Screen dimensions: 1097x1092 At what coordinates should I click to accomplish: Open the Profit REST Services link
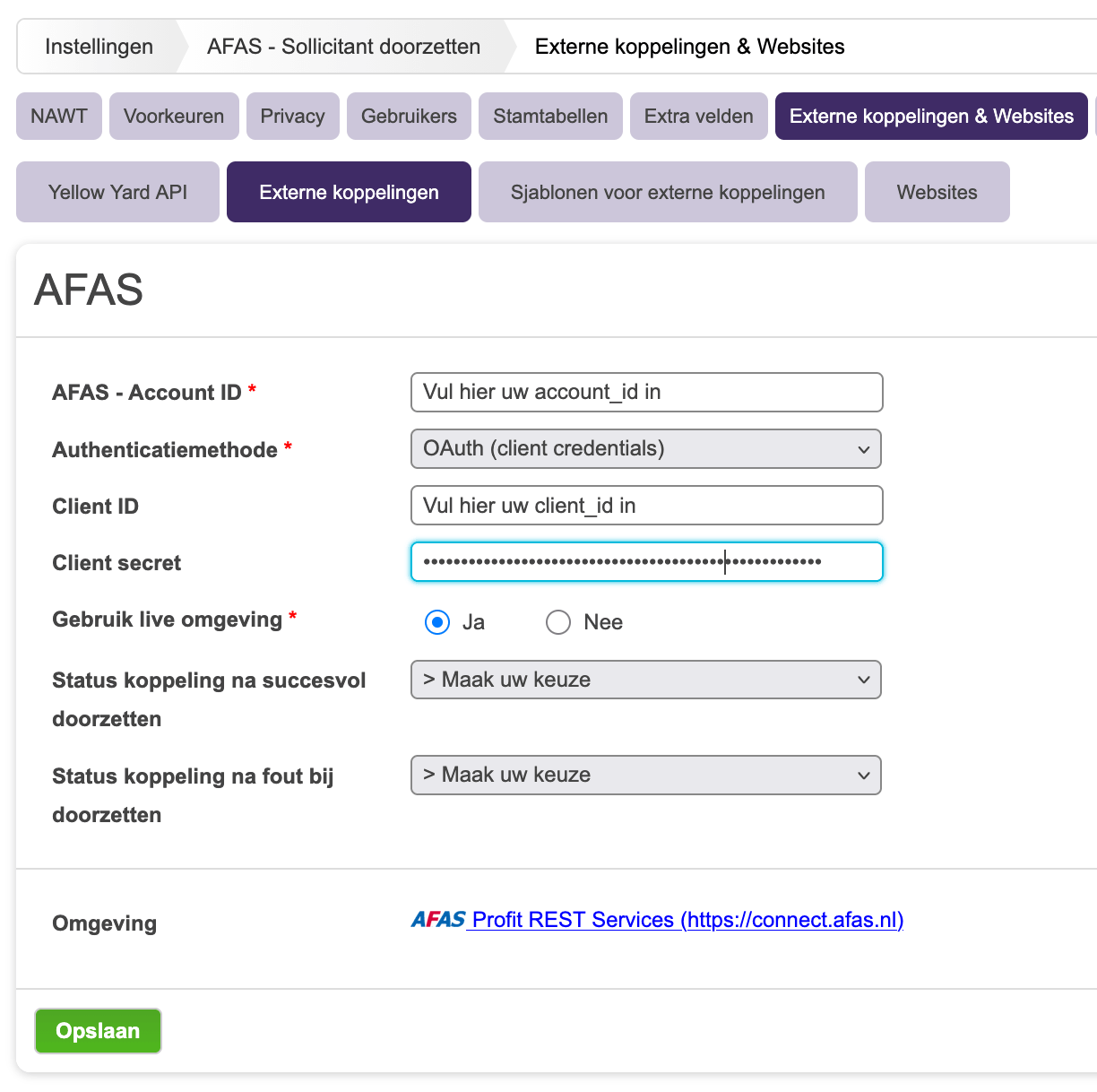tap(687, 920)
